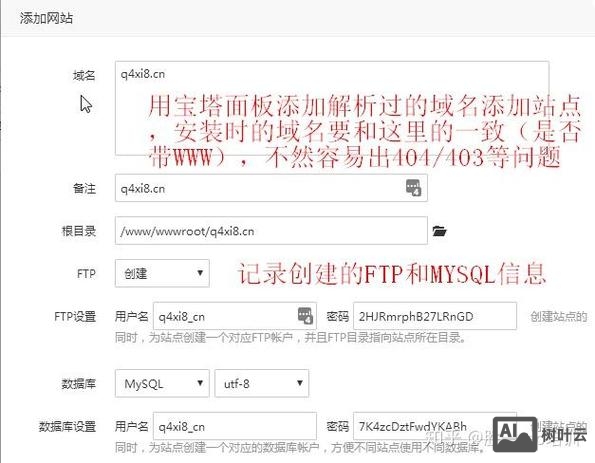Click the database account hint text at bottom
595x463 pixels.
click(301, 447)
